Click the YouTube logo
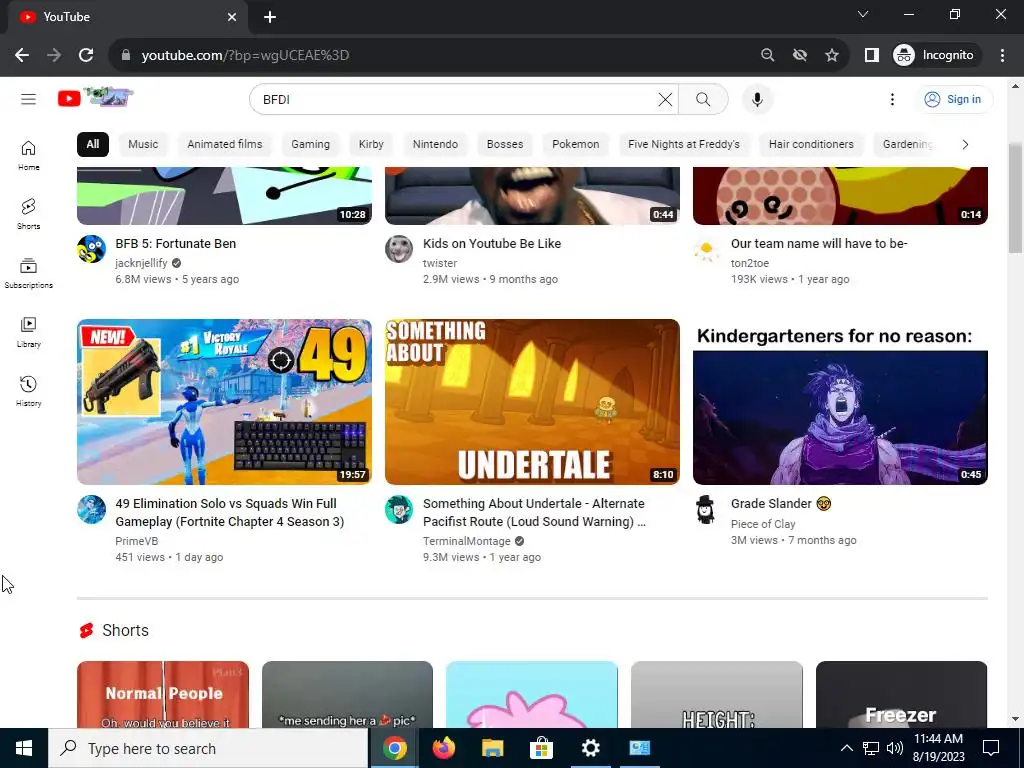This screenshot has width=1024, height=768. coord(95,98)
